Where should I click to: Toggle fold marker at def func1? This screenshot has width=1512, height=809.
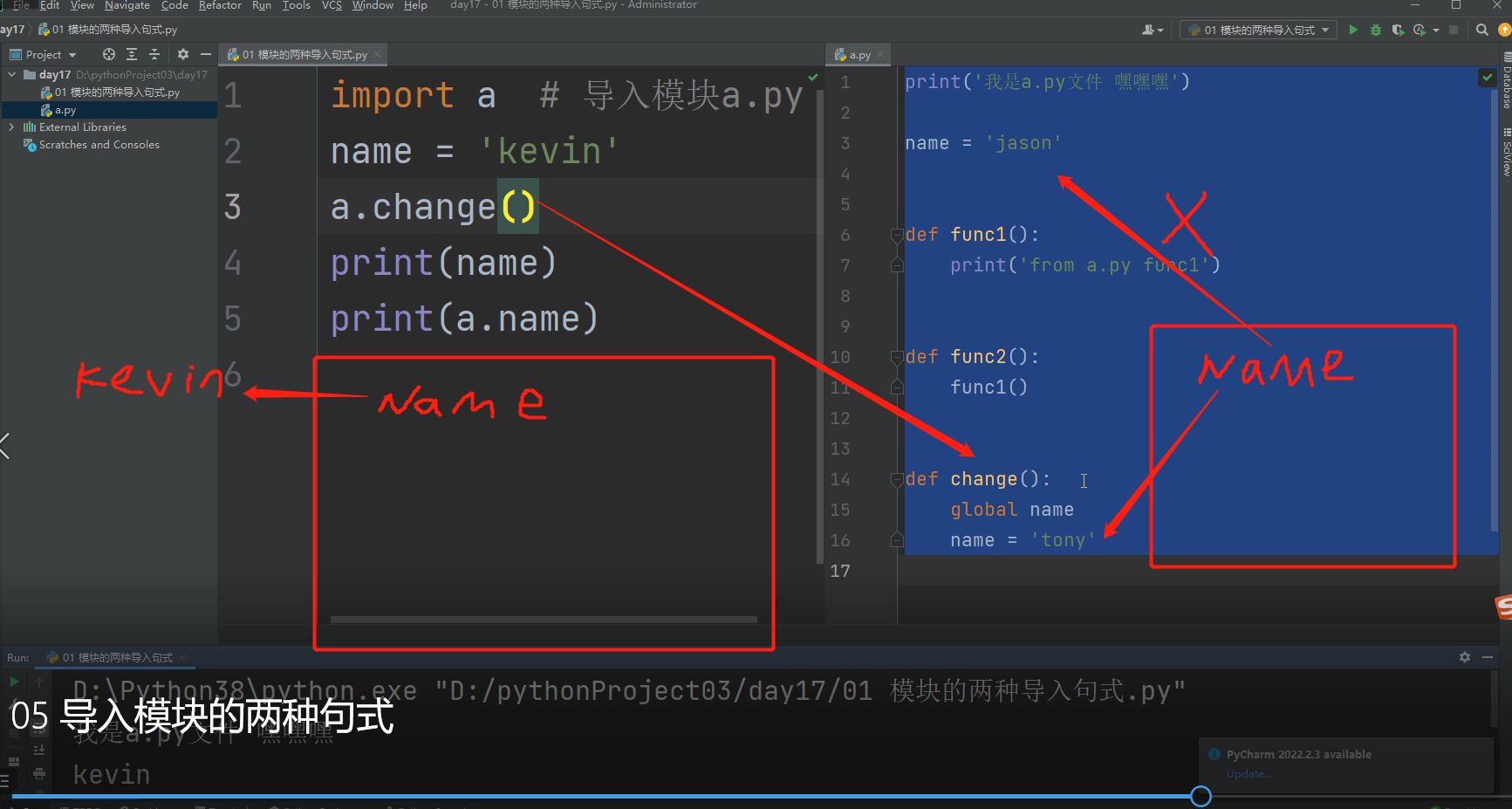pos(896,235)
